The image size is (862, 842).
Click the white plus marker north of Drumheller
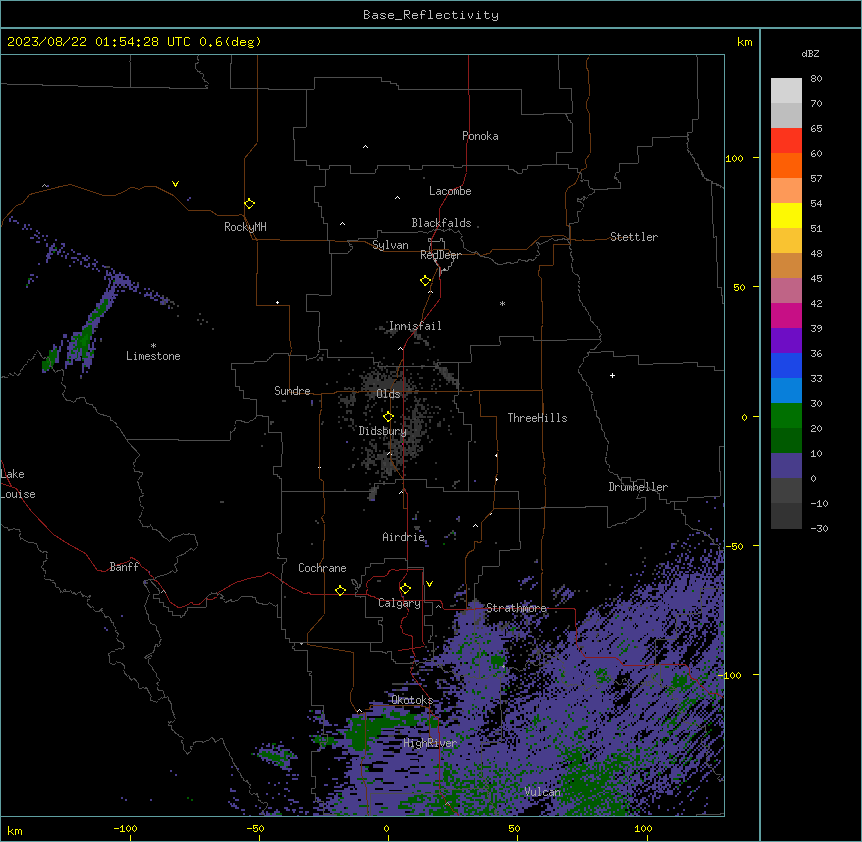pyautogui.click(x=612, y=375)
